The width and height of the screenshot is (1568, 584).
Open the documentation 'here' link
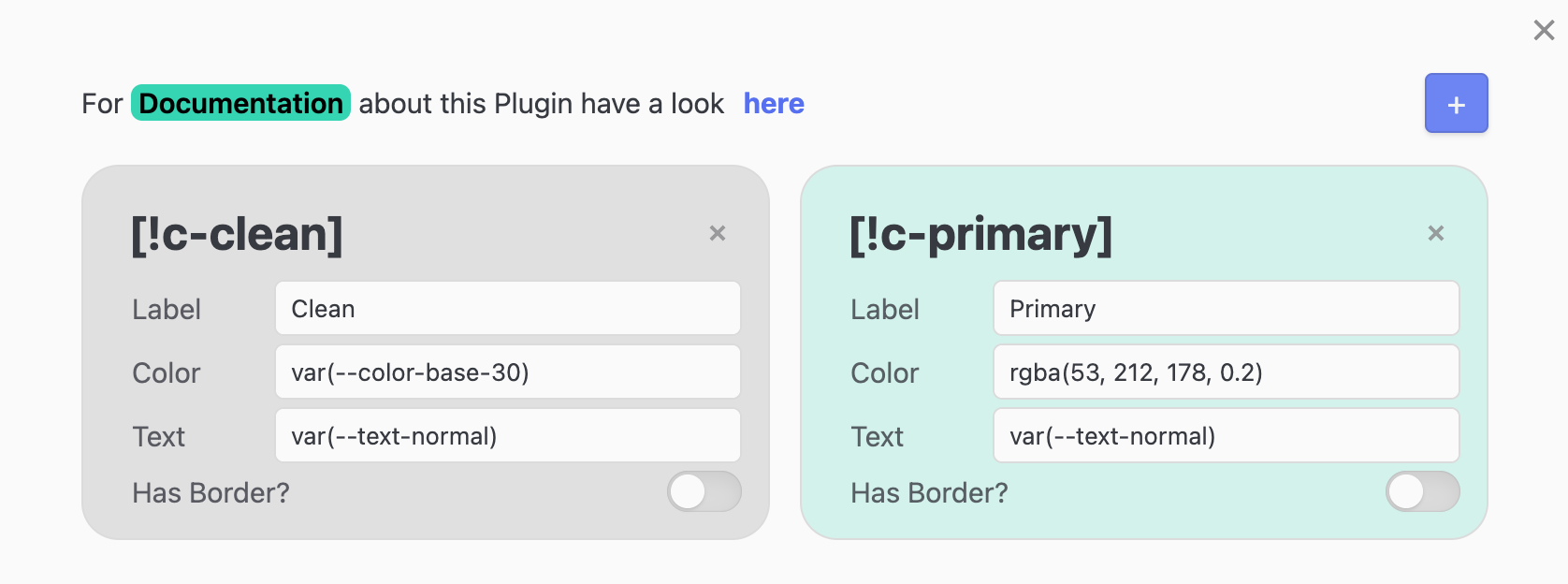coord(774,104)
